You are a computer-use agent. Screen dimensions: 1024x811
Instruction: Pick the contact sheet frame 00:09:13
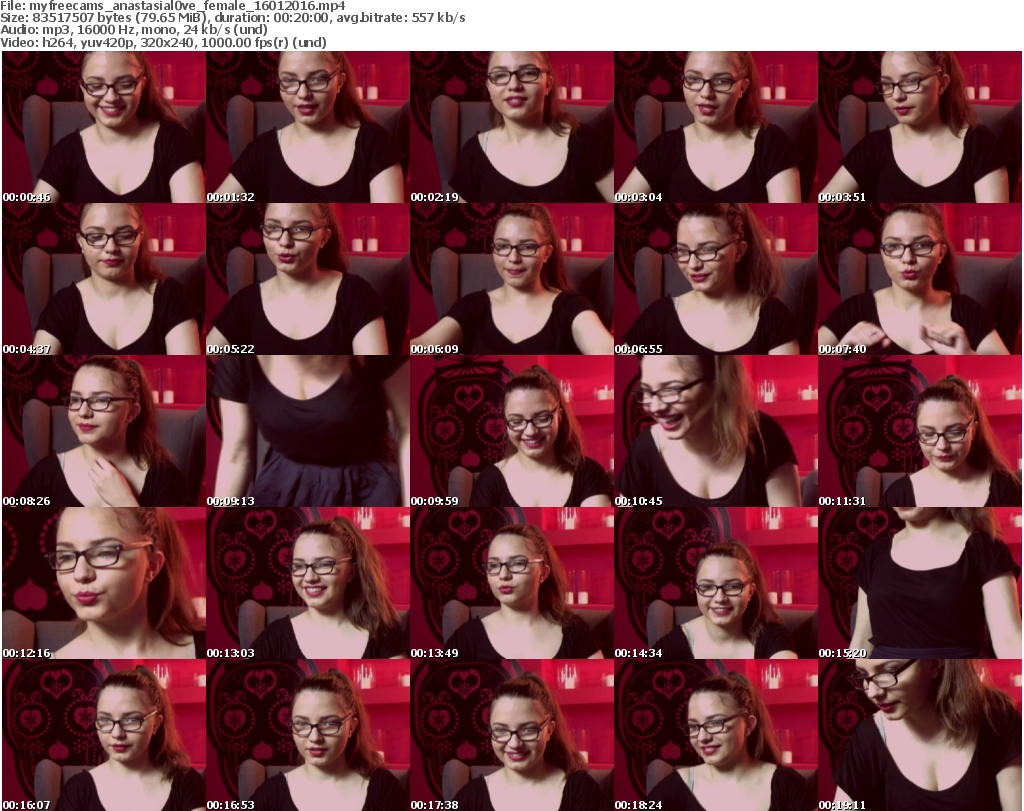[308, 431]
